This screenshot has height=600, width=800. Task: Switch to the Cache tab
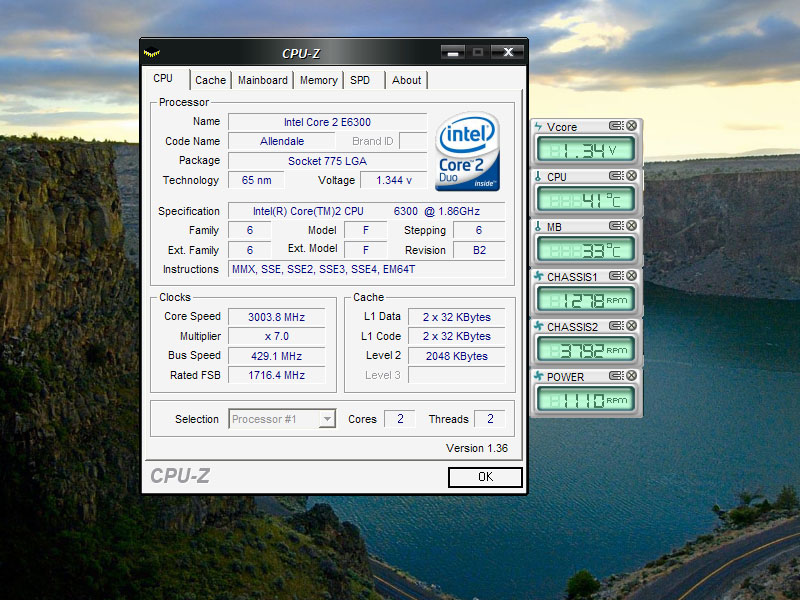pyautogui.click(x=210, y=80)
